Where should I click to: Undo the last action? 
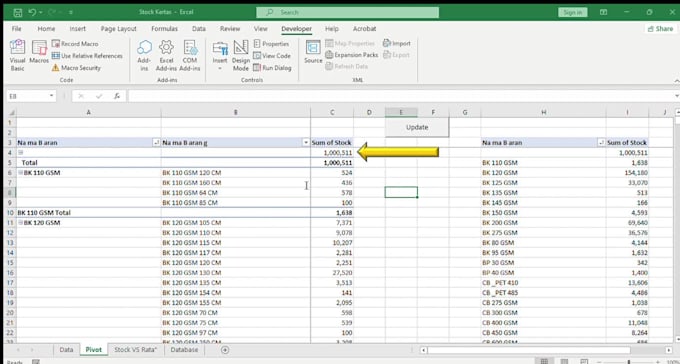pos(33,12)
